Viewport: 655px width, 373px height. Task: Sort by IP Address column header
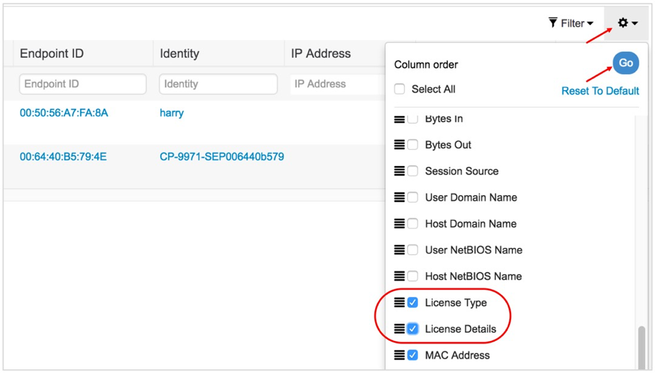321,53
